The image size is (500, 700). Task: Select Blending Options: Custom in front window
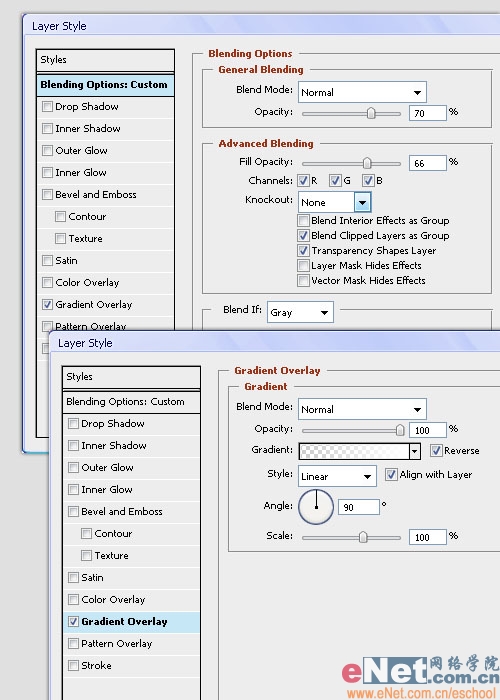click(131, 402)
